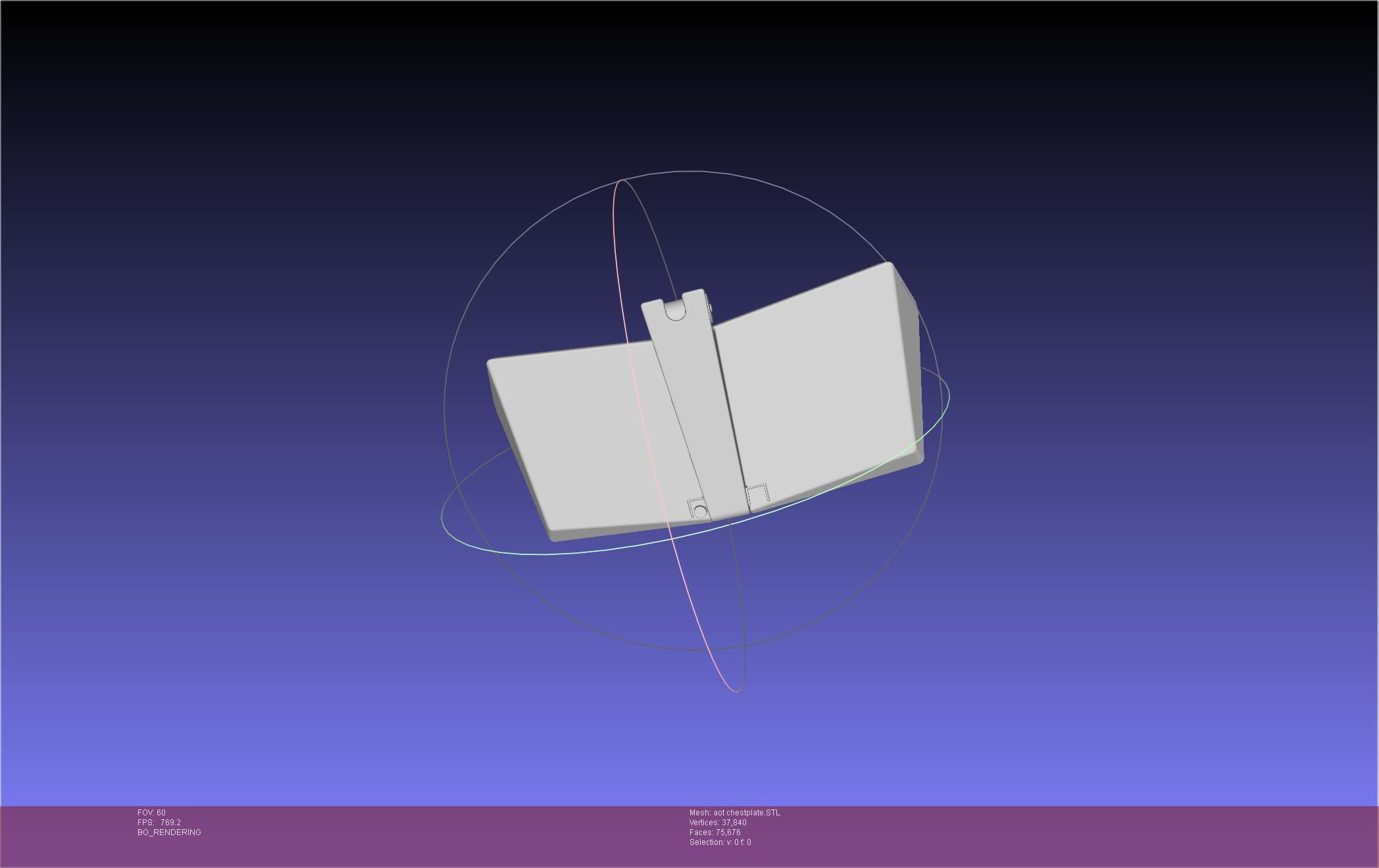Click the Selection: v: 0 f: 0 text
The image size is (1379, 868).
point(720,842)
